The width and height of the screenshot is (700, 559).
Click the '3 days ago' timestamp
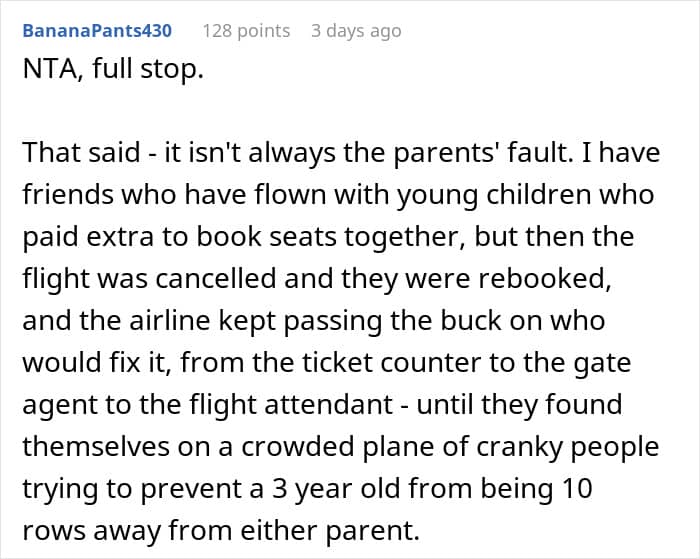[355, 31]
